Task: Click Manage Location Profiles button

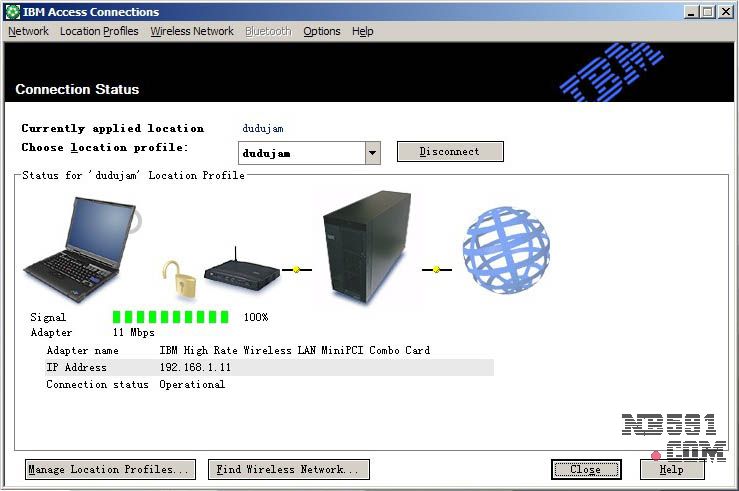Action: 110,469
